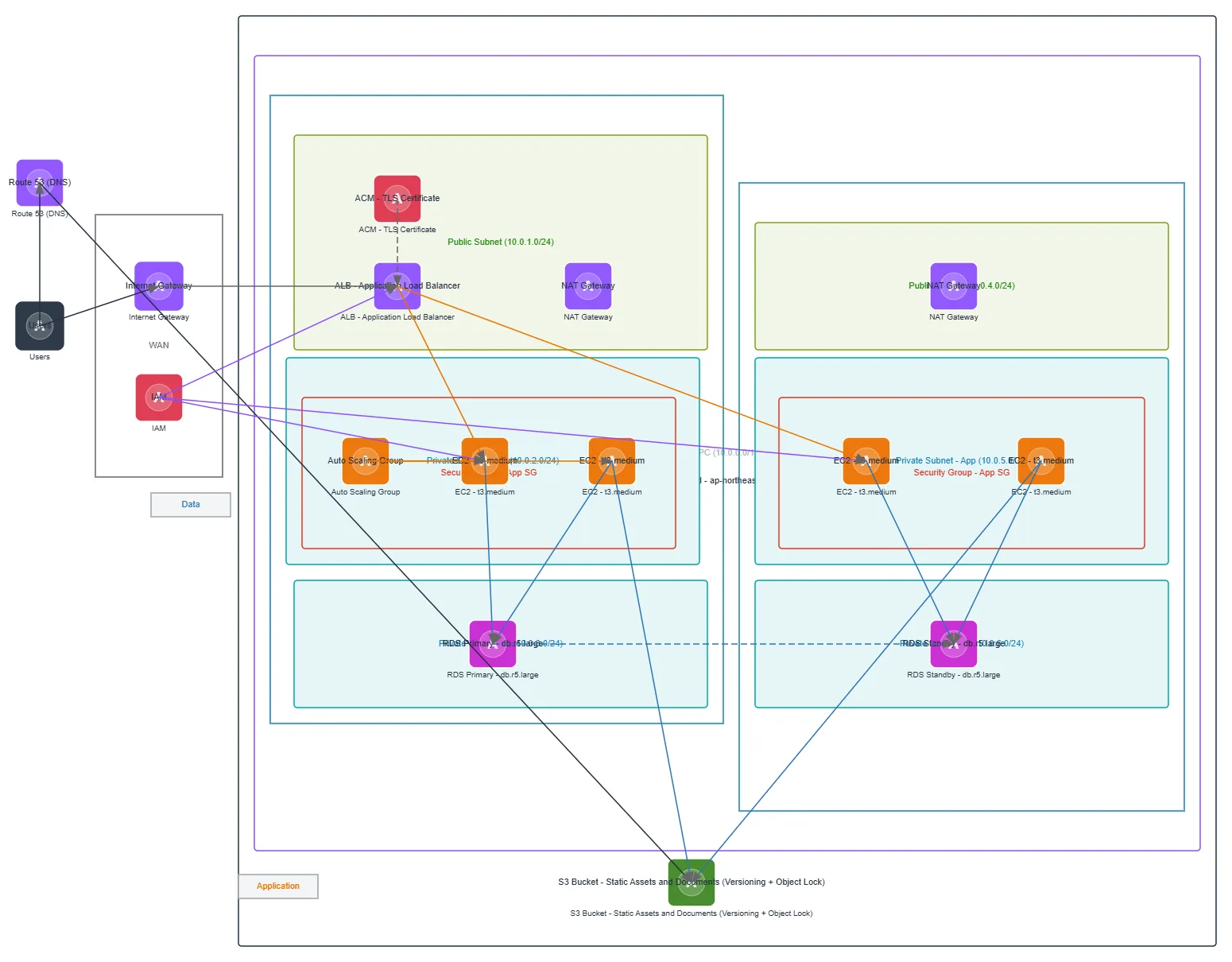This screenshot has height=962, width=1232.
Task: Select the RDS Standby db.r5.large icon
Action: pos(954,644)
